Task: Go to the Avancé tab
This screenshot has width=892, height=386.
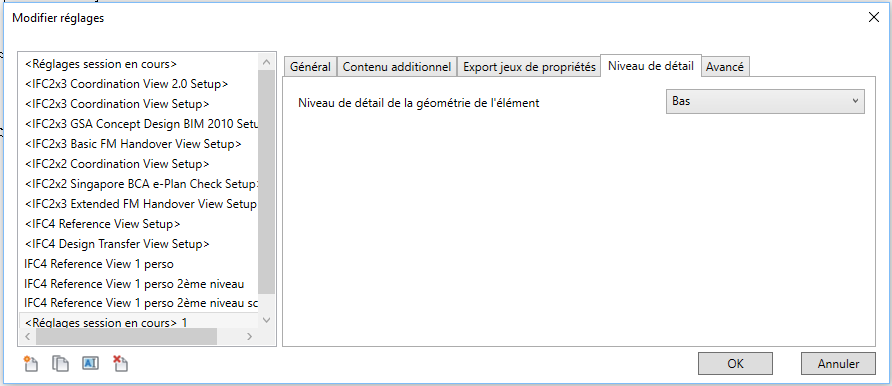Action: point(725,67)
